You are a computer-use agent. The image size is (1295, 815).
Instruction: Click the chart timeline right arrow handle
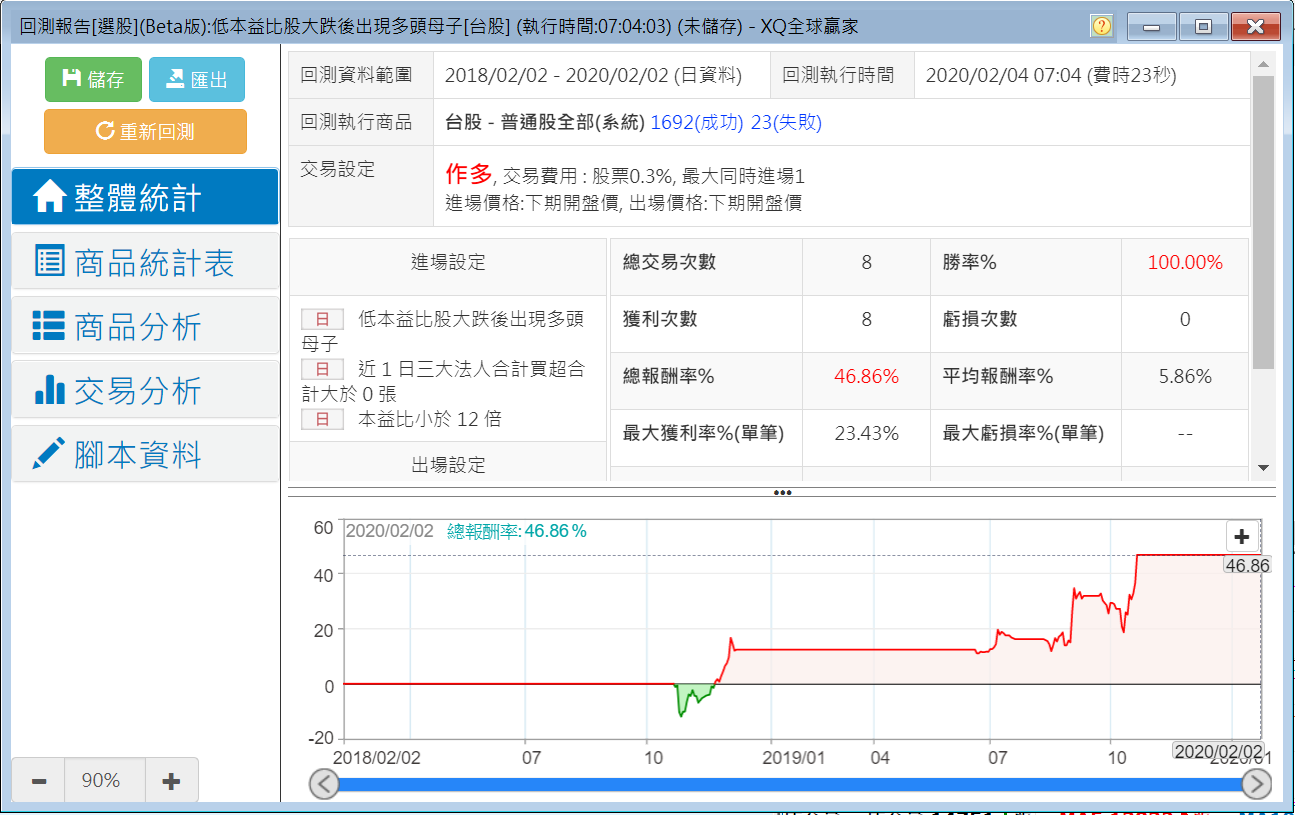pos(1256,785)
